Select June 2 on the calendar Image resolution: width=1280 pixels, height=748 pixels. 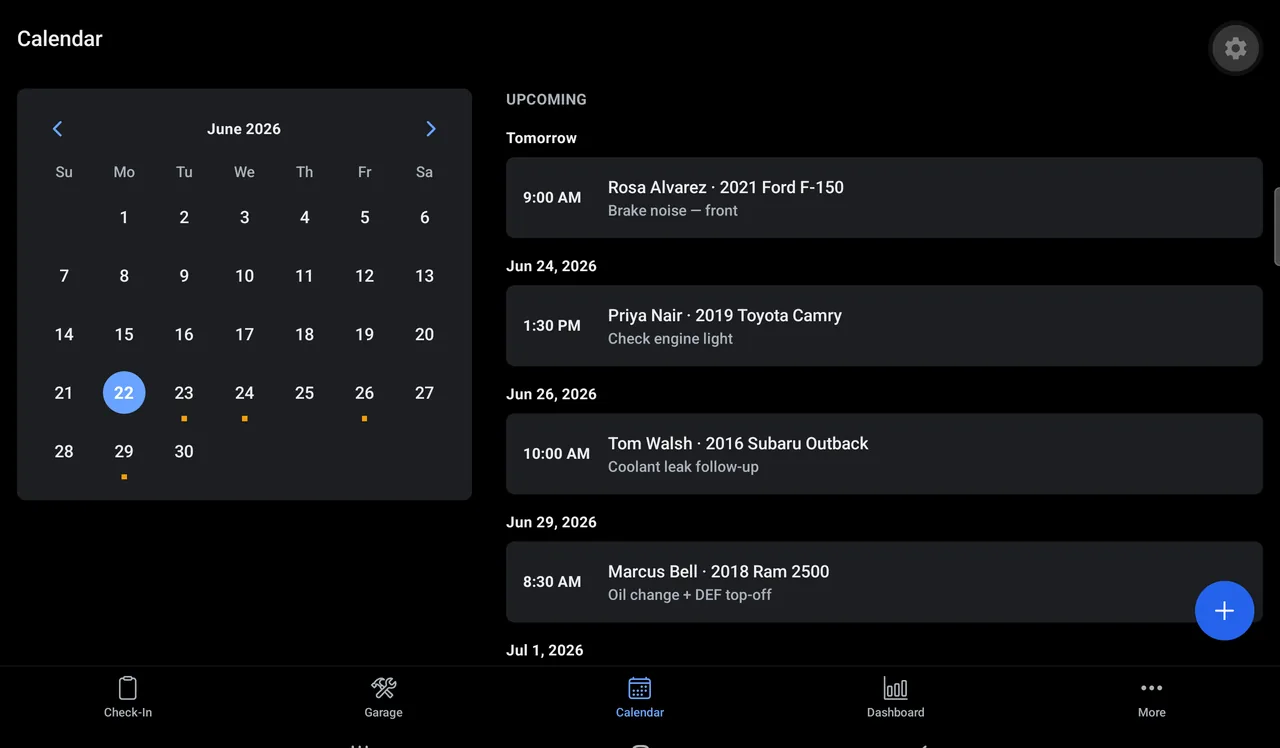pyautogui.click(x=184, y=217)
